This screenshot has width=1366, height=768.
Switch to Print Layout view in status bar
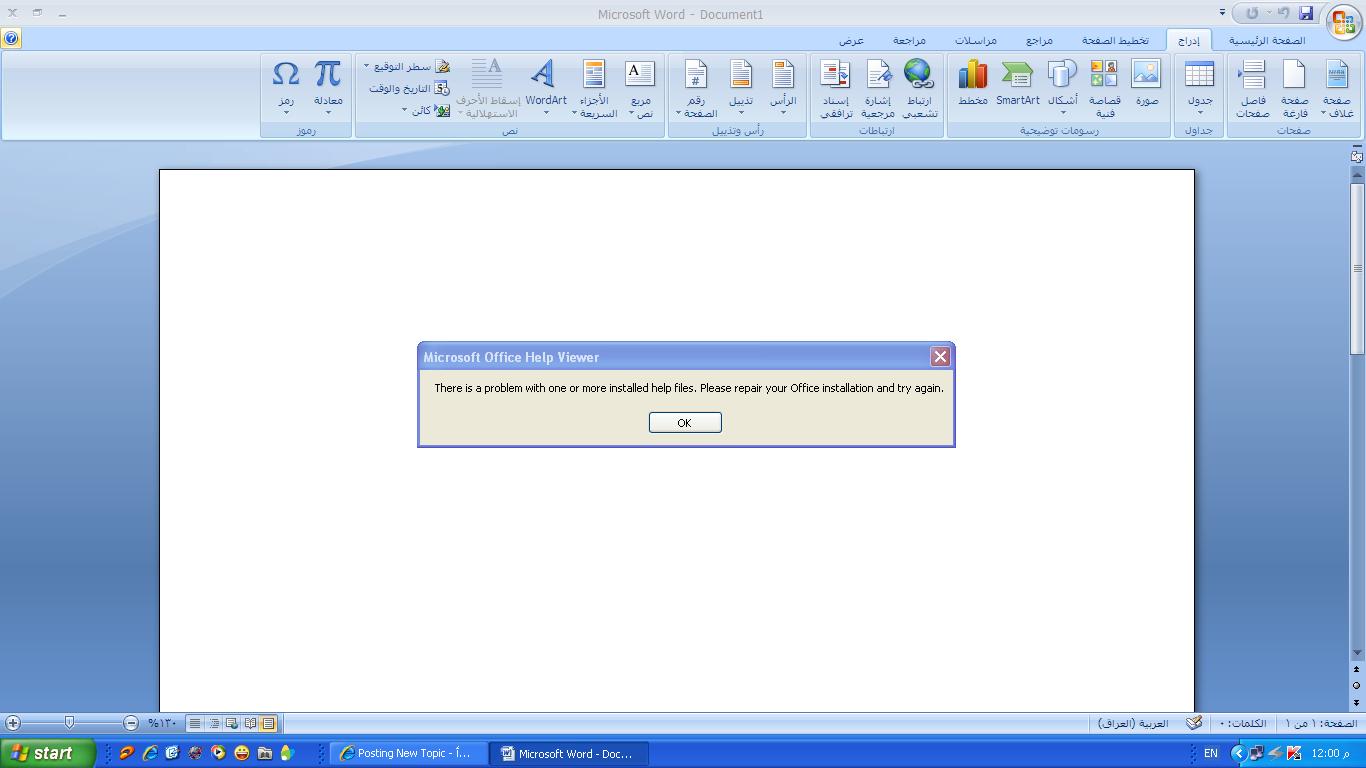[268, 723]
